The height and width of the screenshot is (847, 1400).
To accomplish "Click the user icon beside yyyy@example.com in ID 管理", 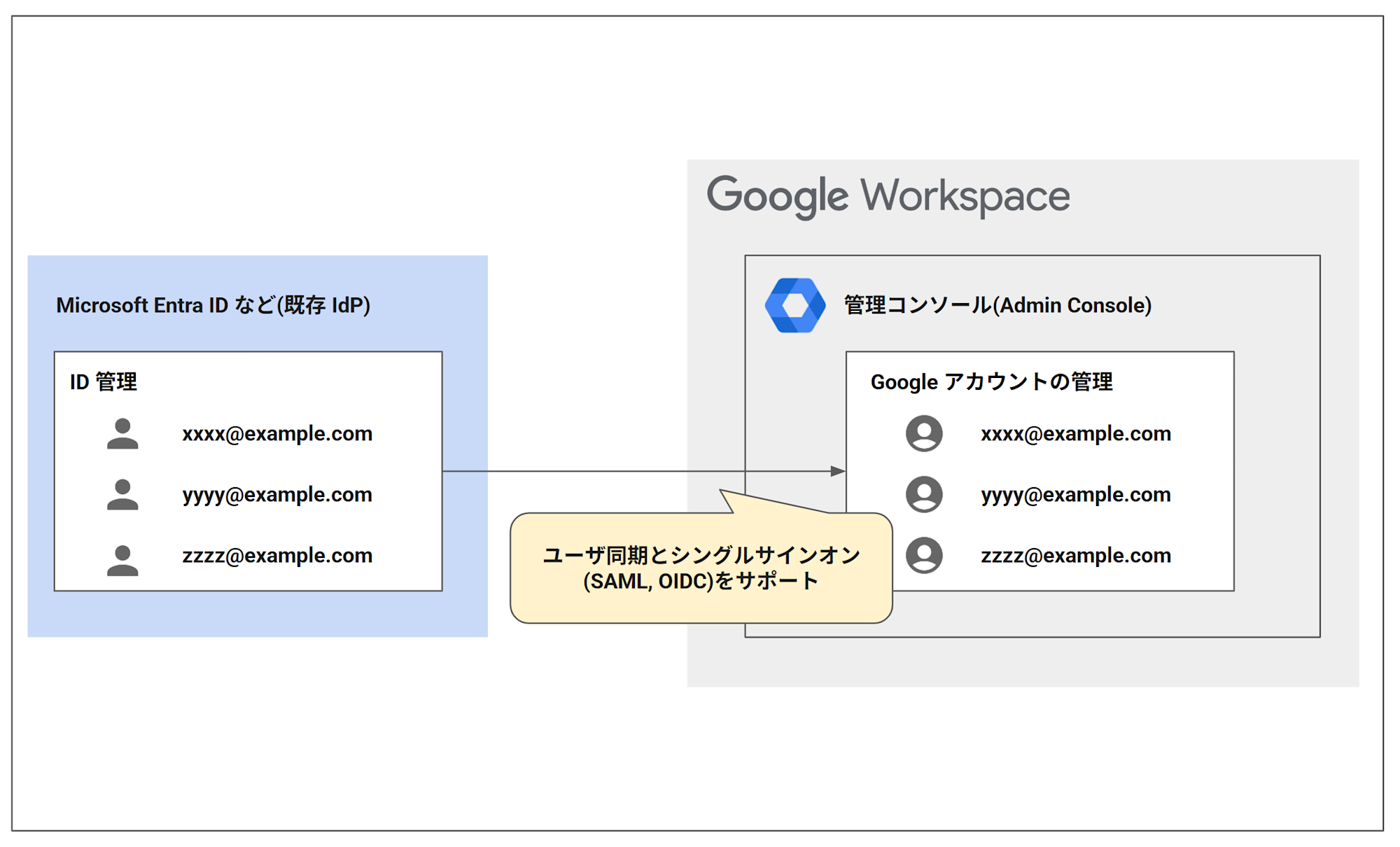I will pos(122,494).
